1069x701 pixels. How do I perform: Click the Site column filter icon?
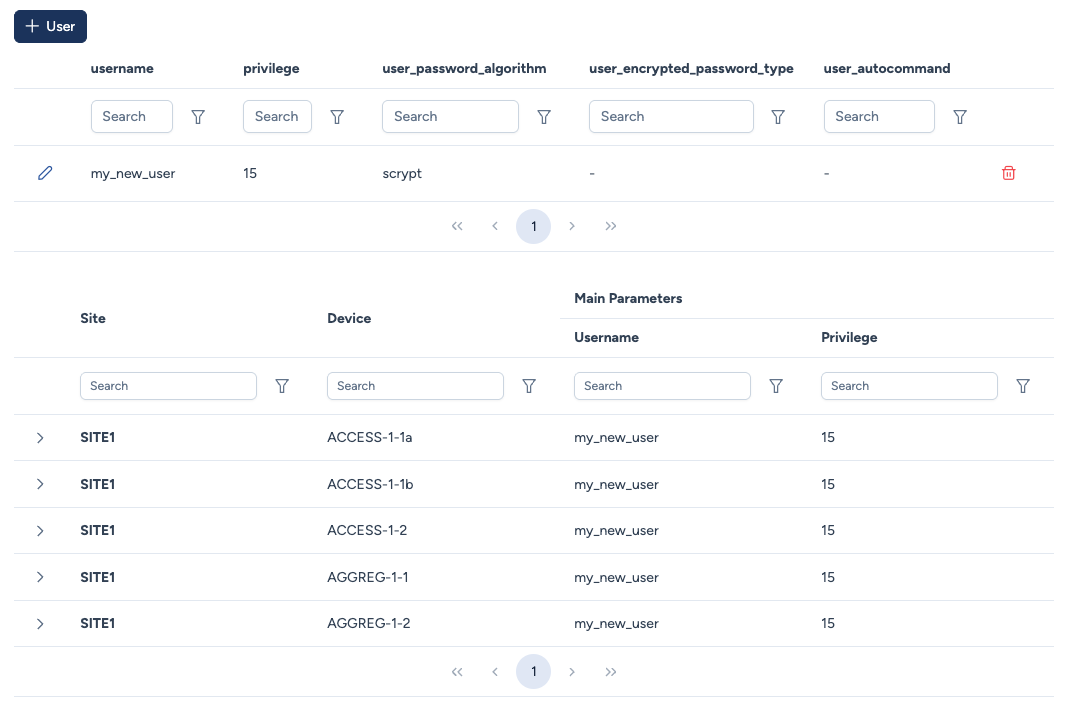[x=282, y=386]
